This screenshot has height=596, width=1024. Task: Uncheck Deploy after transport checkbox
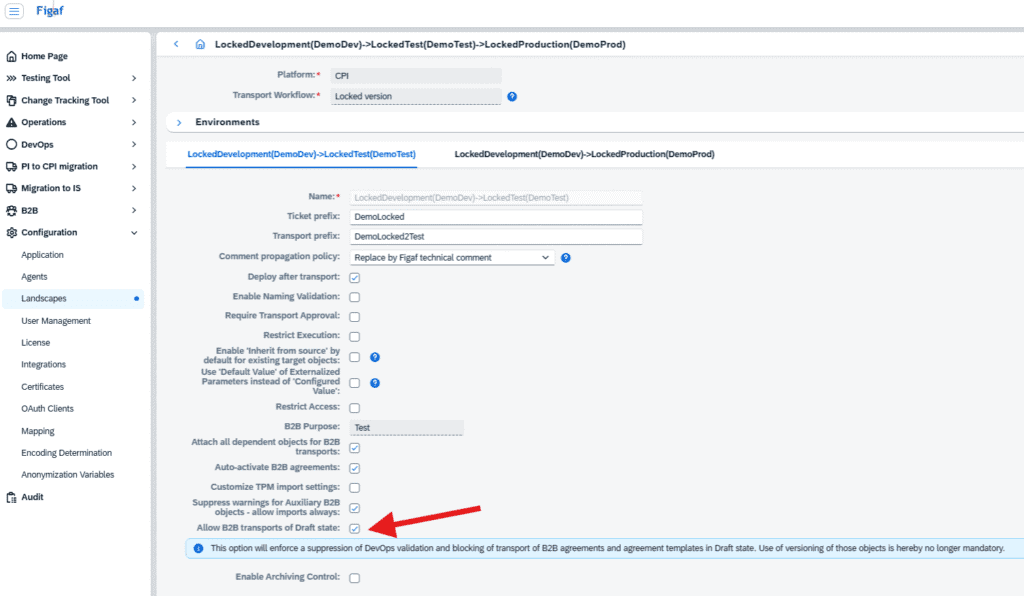click(355, 277)
